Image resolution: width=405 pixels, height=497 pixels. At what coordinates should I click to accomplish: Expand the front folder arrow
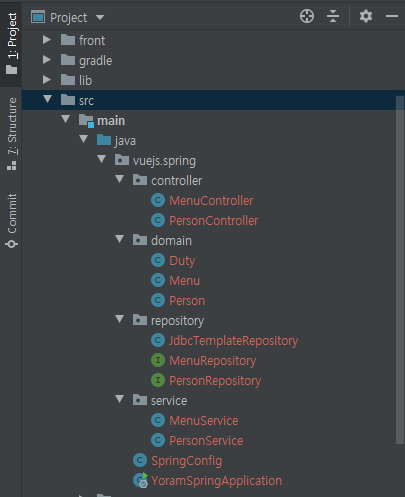(x=47, y=40)
